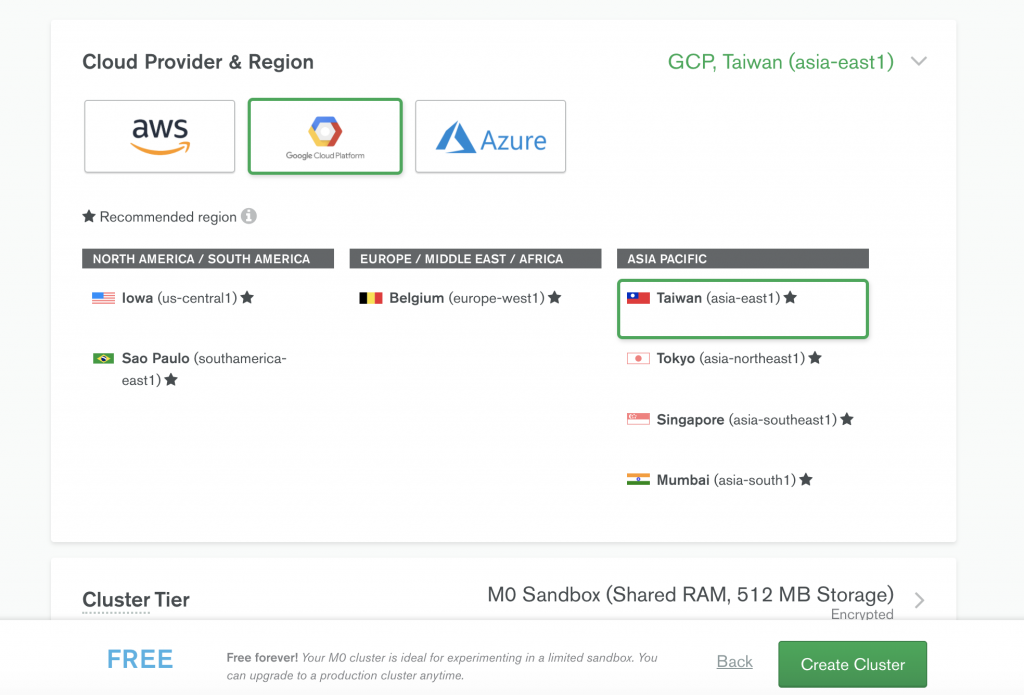Click the Cluster Tier heading
Image resolution: width=1024 pixels, height=695 pixels.
coord(136,600)
